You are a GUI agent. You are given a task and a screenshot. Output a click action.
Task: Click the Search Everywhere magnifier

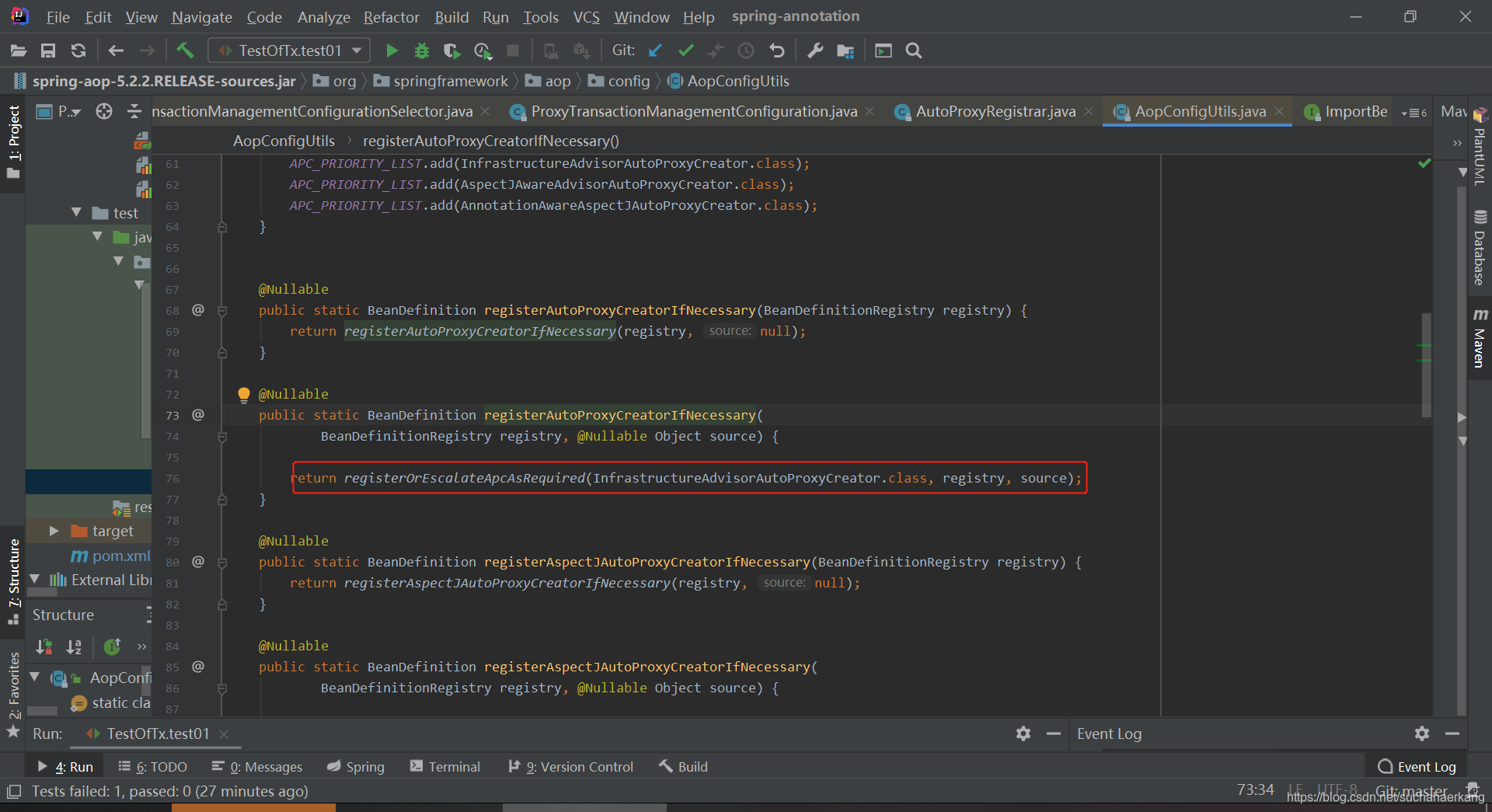pyautogui.click(x=914, y=51)
